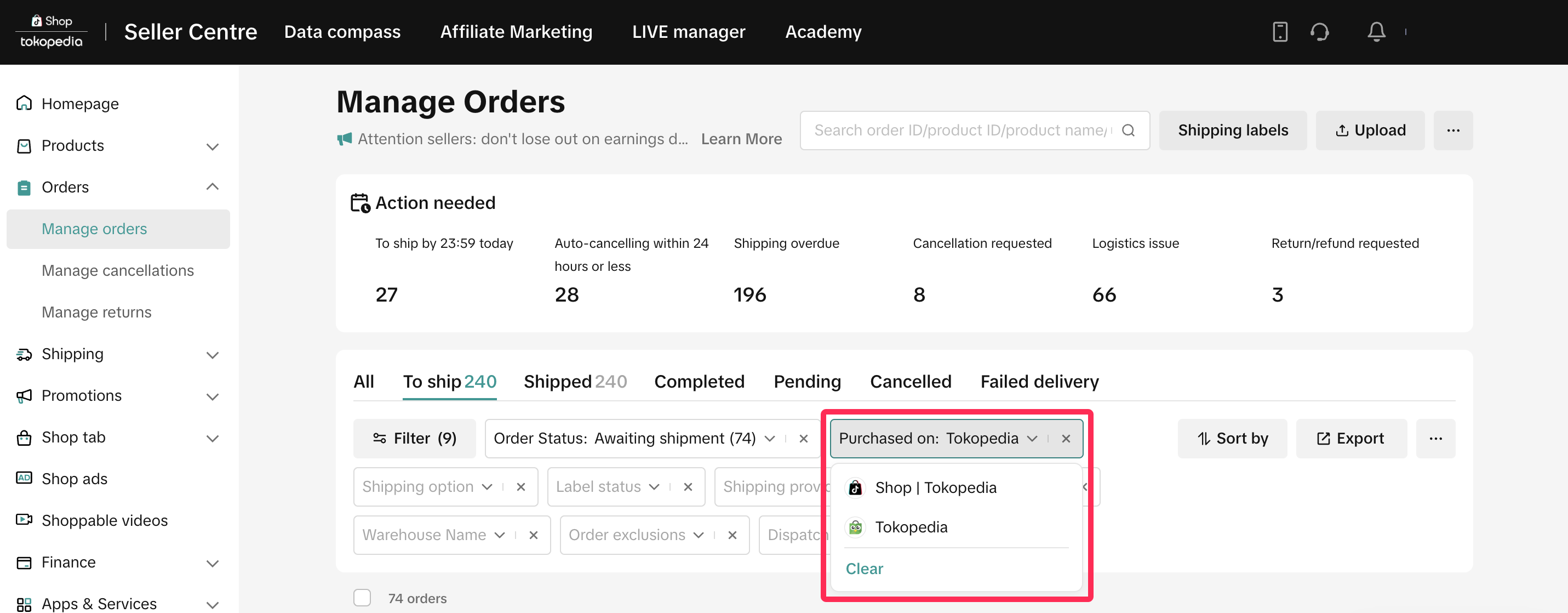Switch to the Shipped tab
Screen dimensions: 1568x613
point(575,382)
